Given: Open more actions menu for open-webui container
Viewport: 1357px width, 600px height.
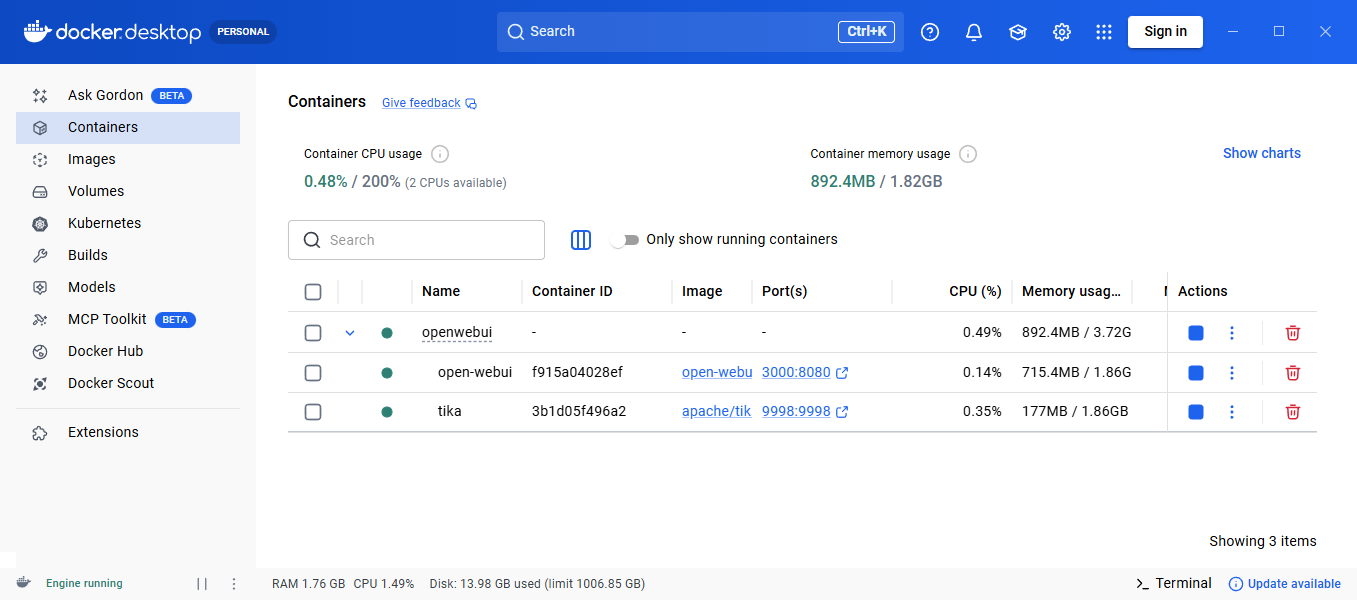Looking at the screenshot, I should point(1232,373).
